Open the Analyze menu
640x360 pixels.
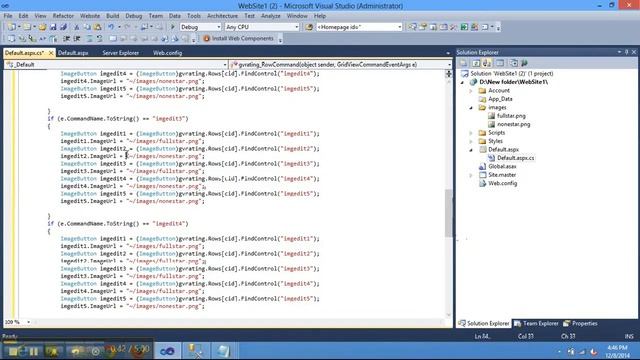pos(271,16)
